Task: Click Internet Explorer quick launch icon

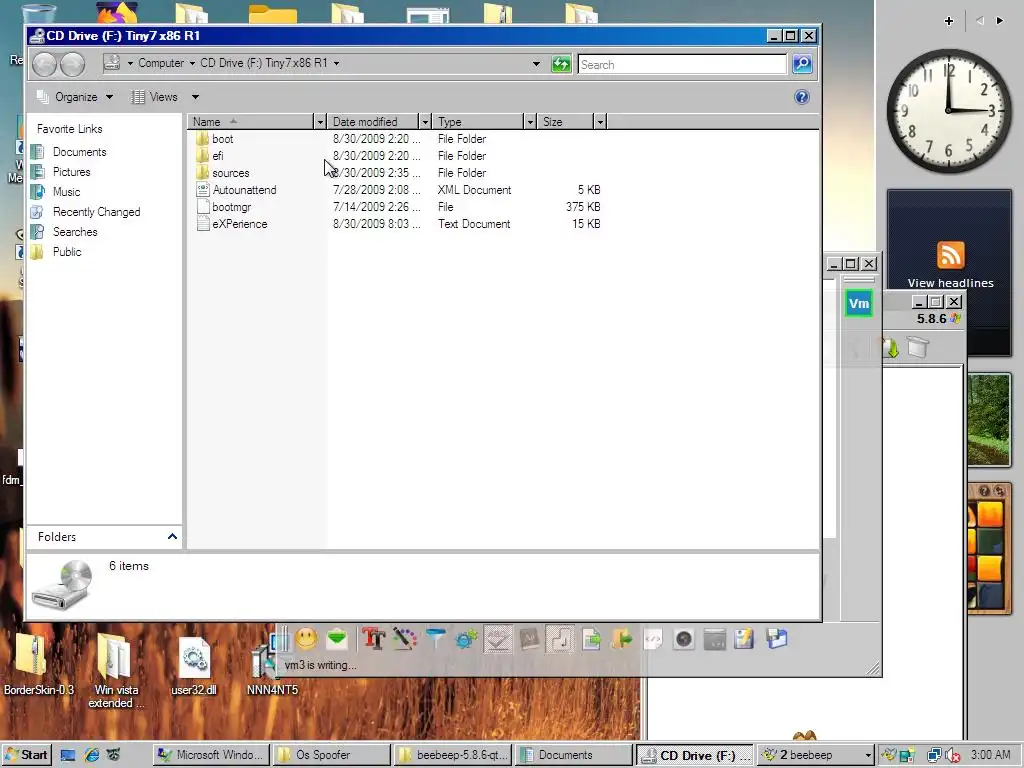Action: (x=91, y=755)
